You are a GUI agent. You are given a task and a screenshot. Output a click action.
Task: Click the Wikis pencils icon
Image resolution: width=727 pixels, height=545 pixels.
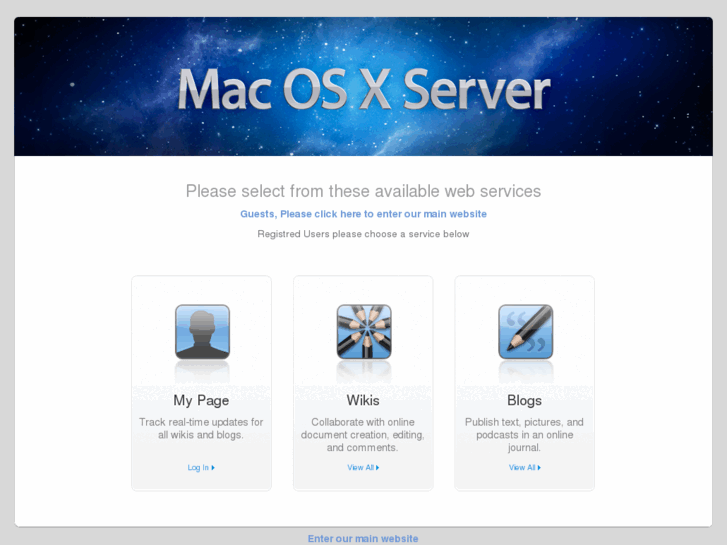click(x=364, y=332)
